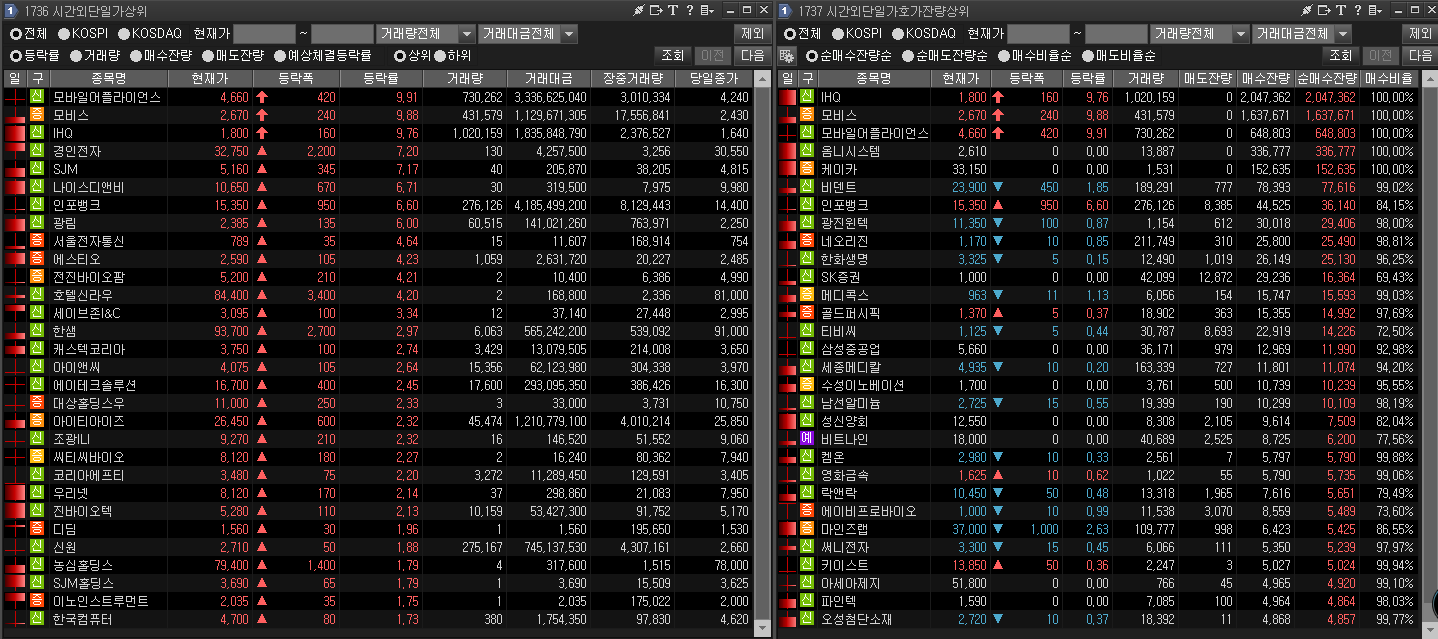Viewport: 1438px width, 639px height.
Task: Open 거래대금전체 dropdown in window 1737
Action: click(x=1301, y=33)
